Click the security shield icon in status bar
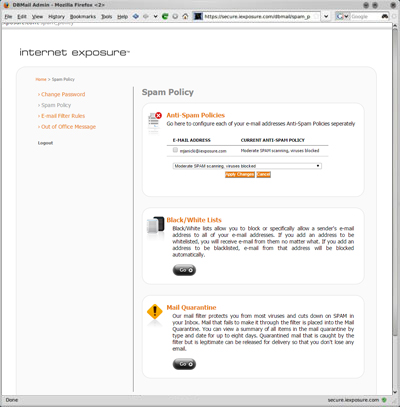This screenshot has width=400, height=407. coord(384,400)
